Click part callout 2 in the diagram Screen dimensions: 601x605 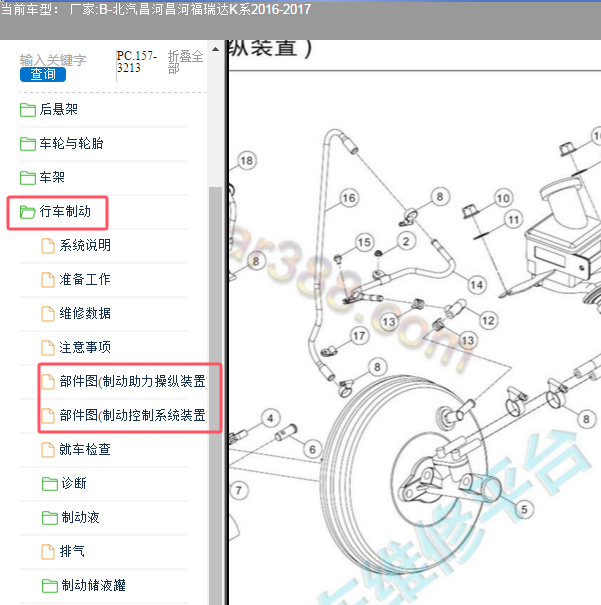406,242
